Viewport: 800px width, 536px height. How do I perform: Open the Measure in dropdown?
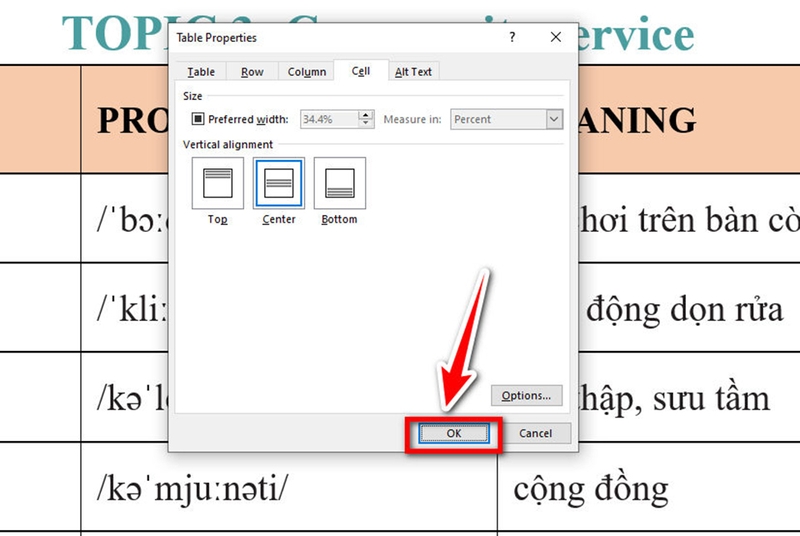[554, 119]
